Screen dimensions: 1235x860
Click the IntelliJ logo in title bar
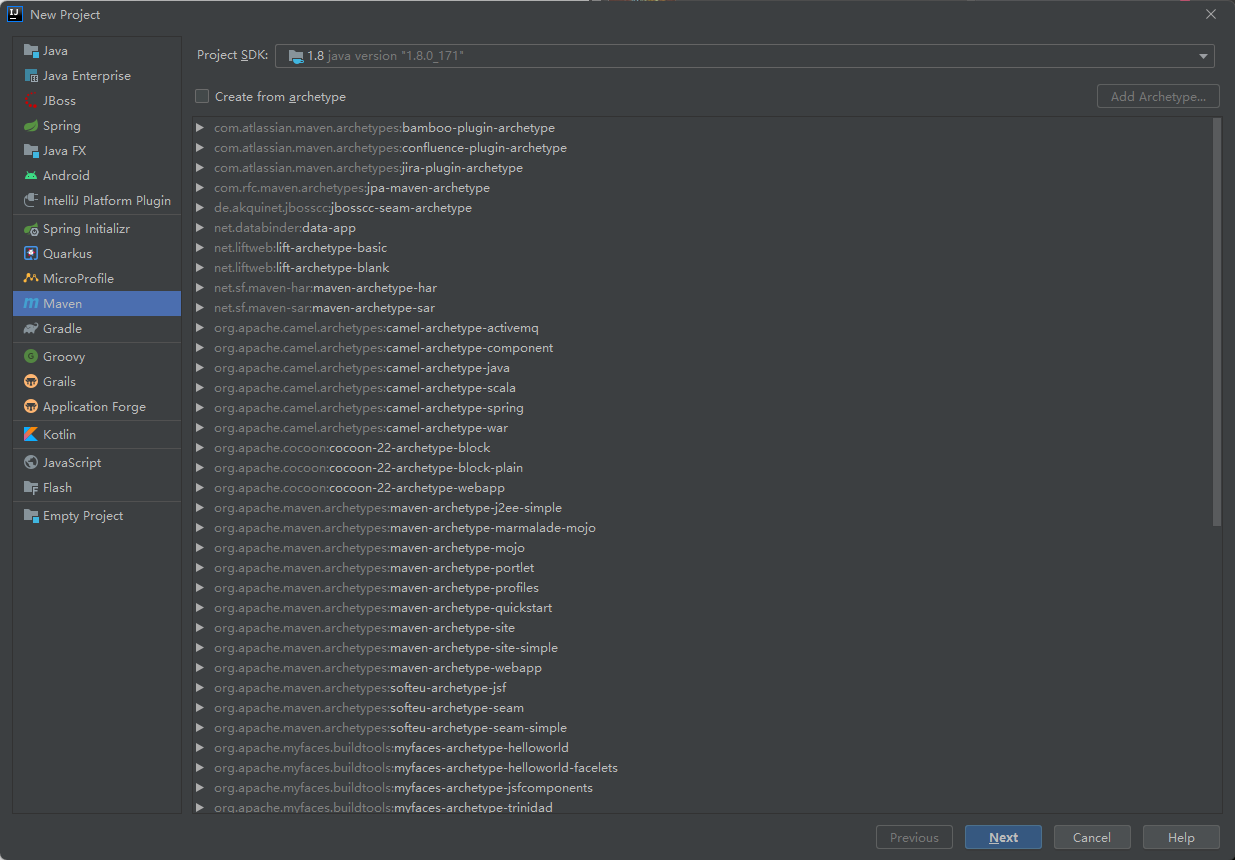click(x=14, y=14)
